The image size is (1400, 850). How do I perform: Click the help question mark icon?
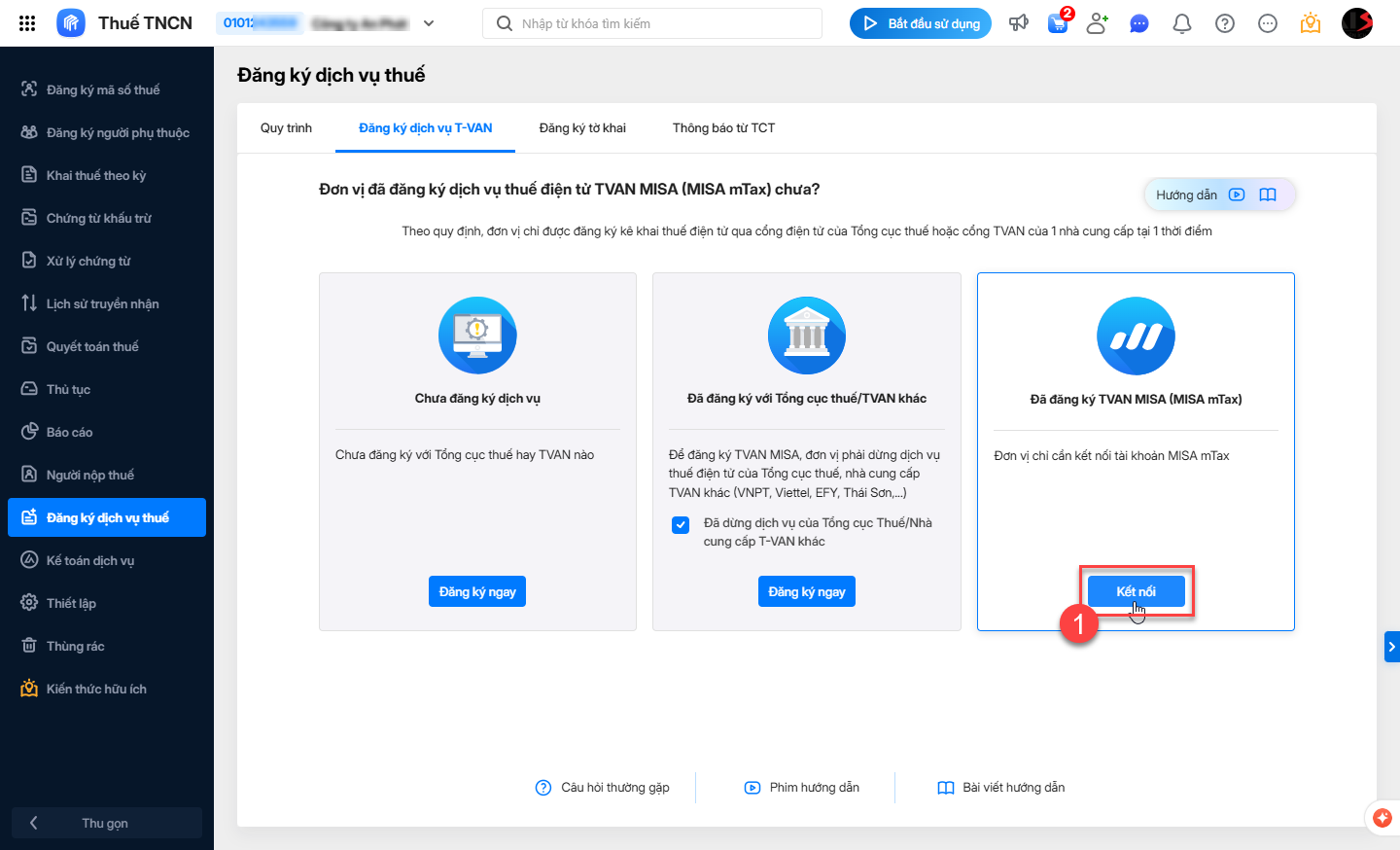tap(1225, 23)
